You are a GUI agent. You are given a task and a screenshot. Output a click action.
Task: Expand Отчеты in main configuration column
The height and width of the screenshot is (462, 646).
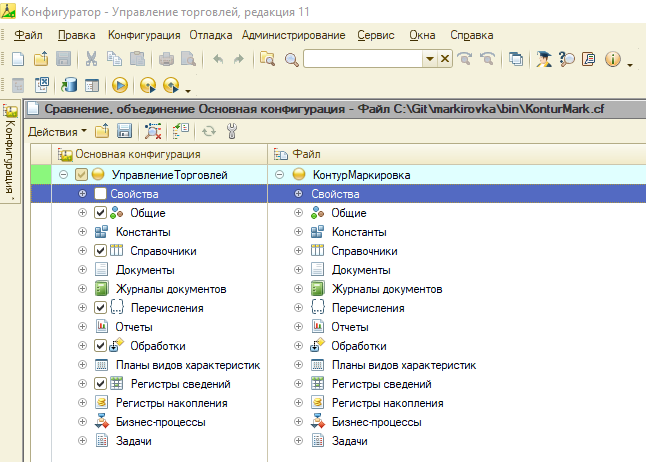coord(82,326)
